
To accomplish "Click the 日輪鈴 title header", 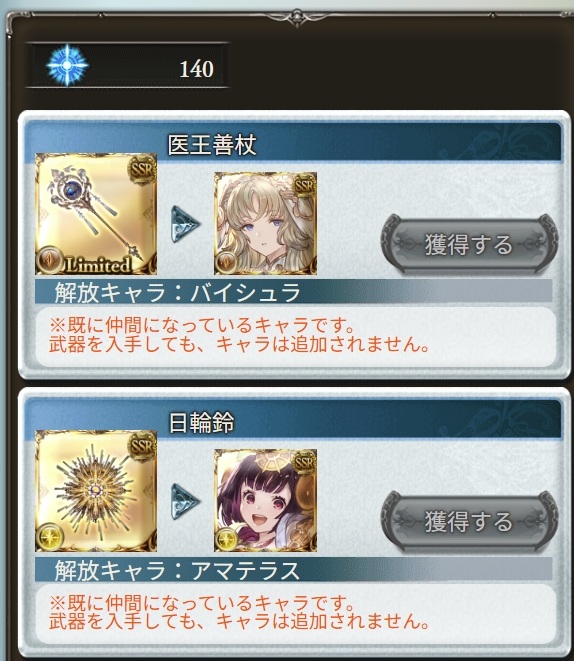I will click(201, 422).
